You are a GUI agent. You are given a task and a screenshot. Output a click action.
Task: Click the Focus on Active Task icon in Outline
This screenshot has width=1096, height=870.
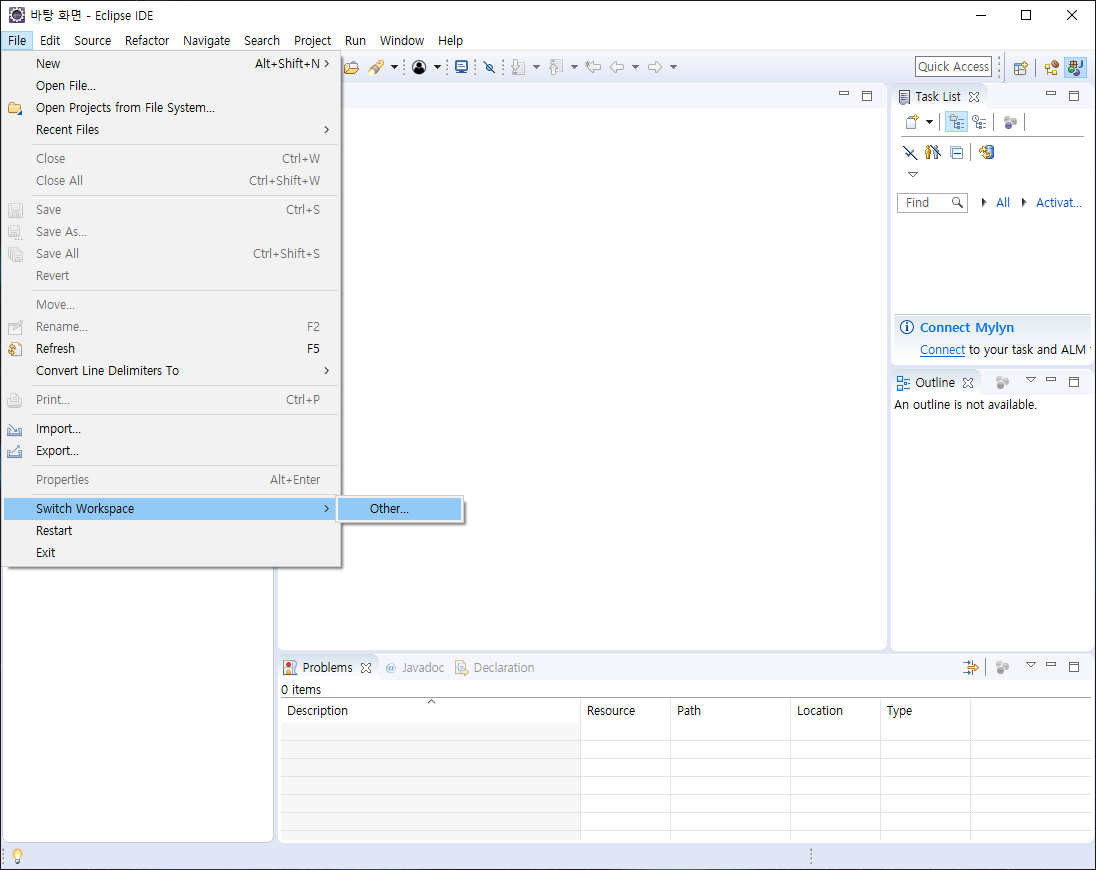click(x=1002, y=383)
